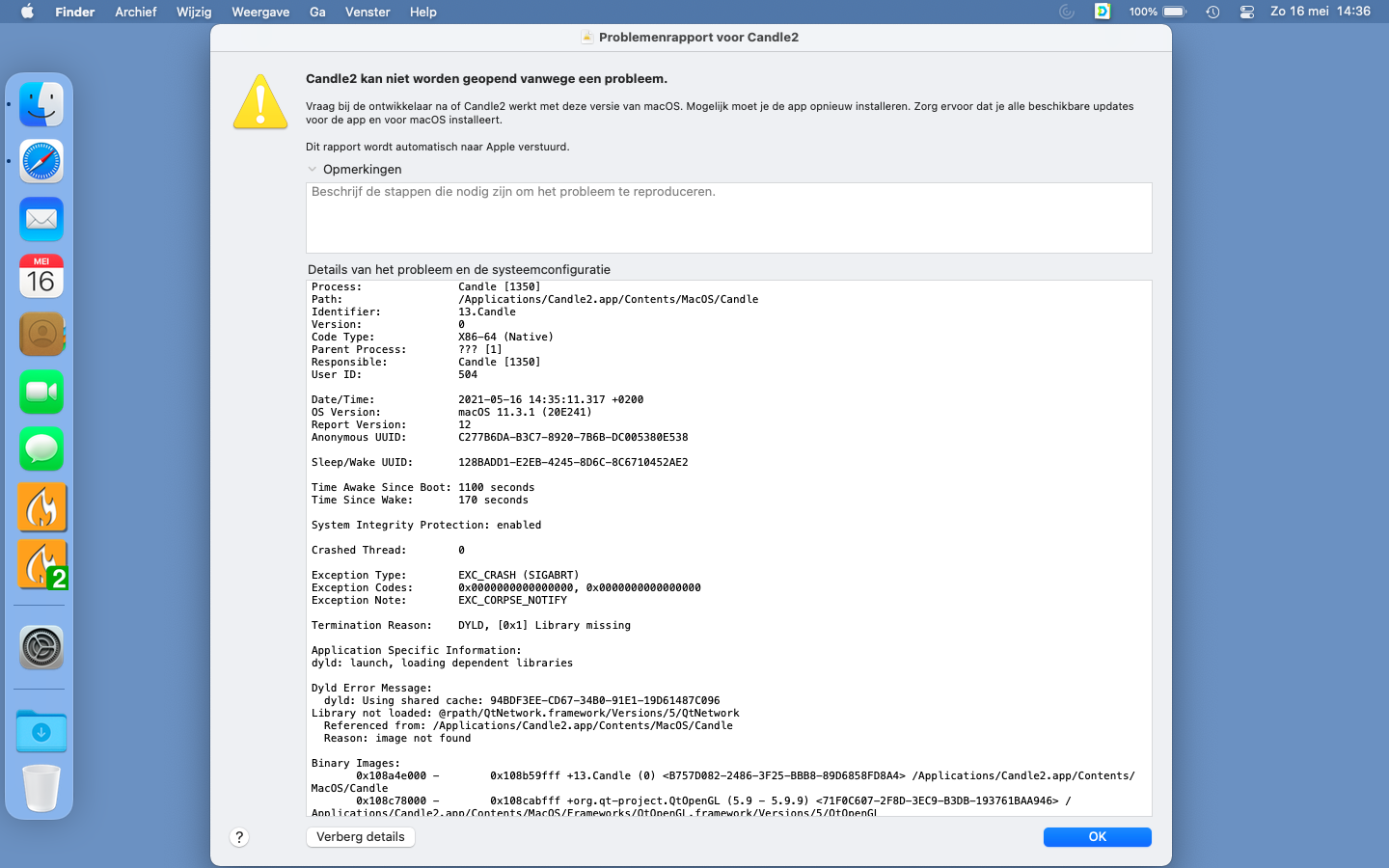
Task: Launch Safari from the Dock
Action: 41,161
